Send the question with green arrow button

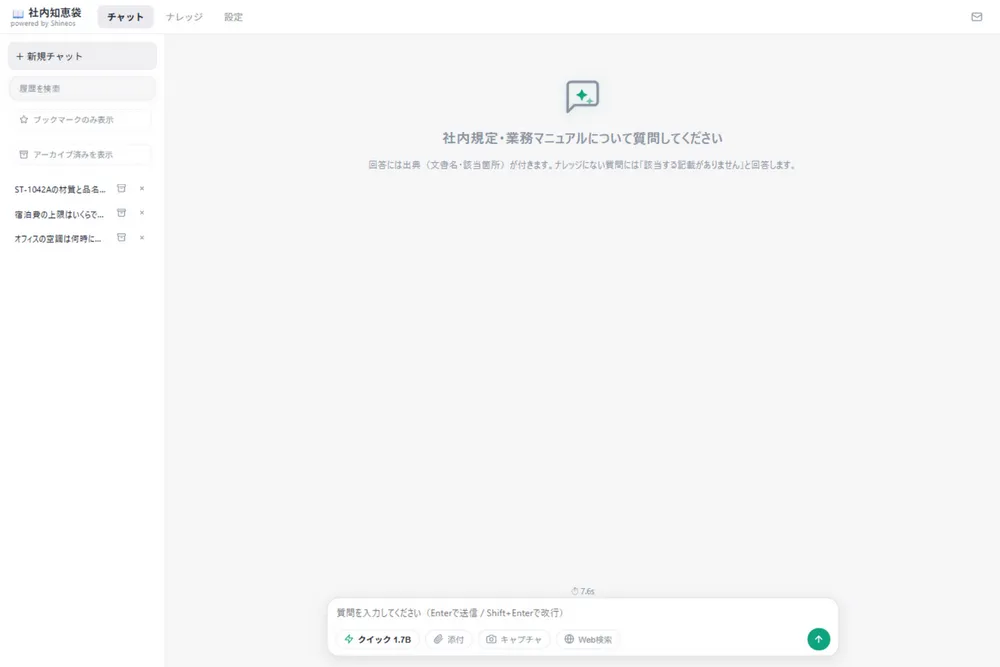[x=818, y=639]
